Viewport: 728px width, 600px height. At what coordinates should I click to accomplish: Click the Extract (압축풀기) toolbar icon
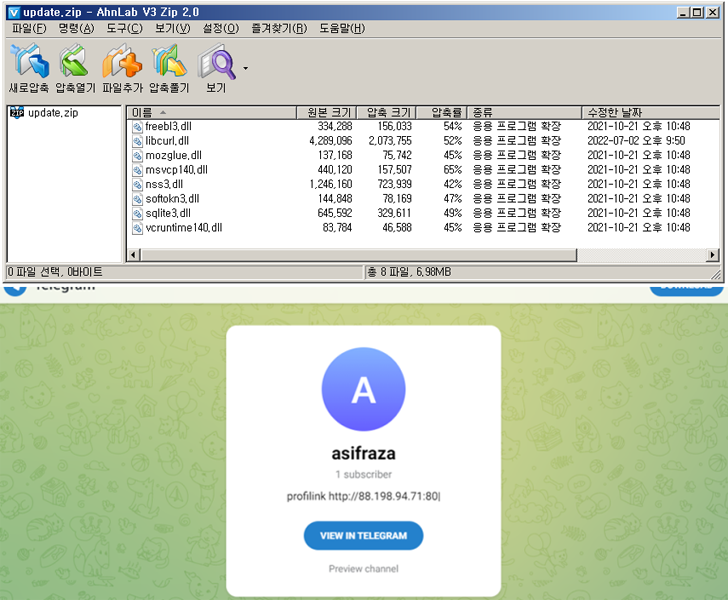[x=169, y=65]
